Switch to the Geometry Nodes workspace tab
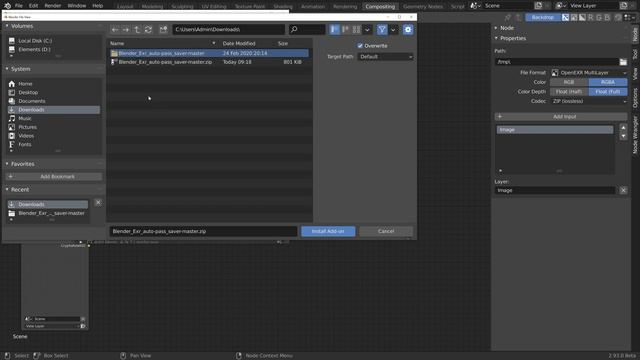Screen dimensions: 640x360 click(x=423, y=6)
